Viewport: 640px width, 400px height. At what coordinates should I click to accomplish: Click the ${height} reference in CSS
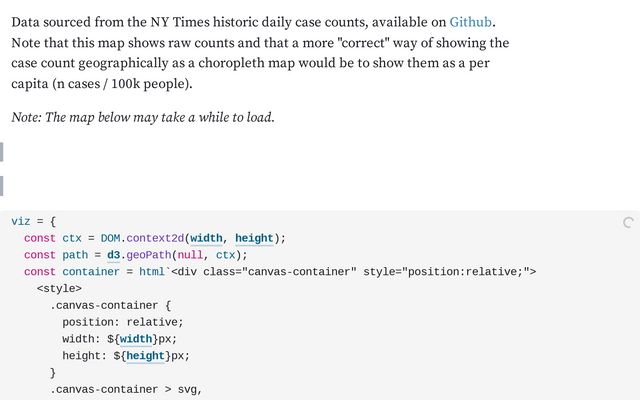point(146,356)
